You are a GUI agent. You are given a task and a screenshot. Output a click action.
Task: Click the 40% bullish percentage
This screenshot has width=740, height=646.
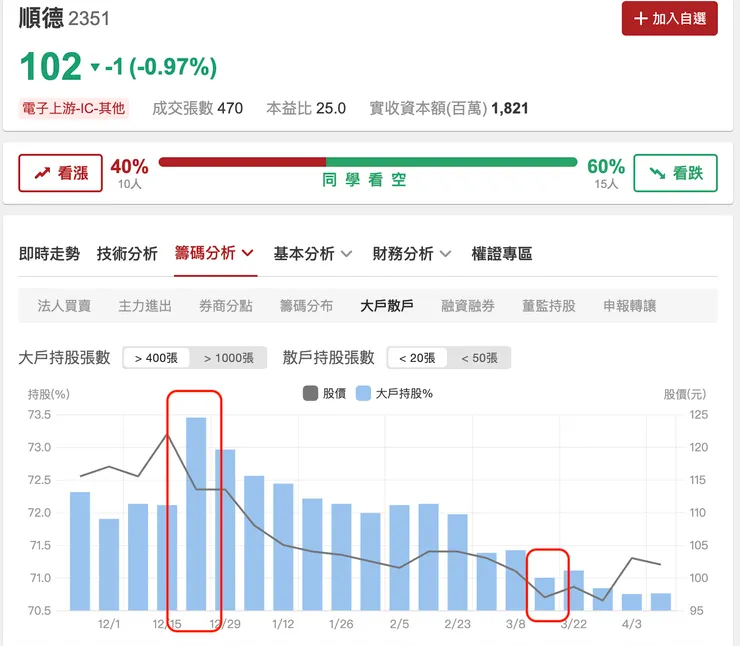point(129,167)
